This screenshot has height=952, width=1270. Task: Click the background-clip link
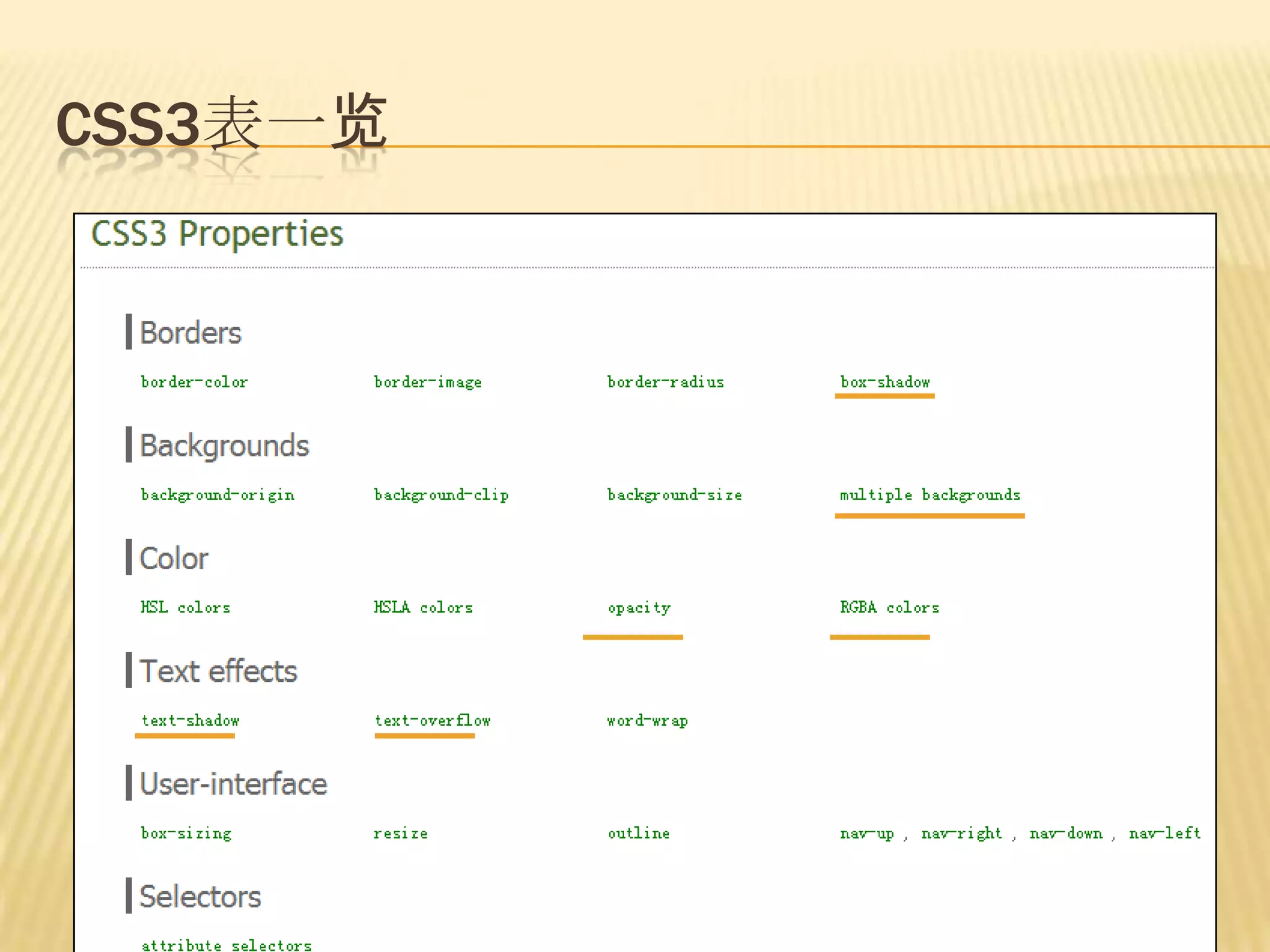pos(441,495)
